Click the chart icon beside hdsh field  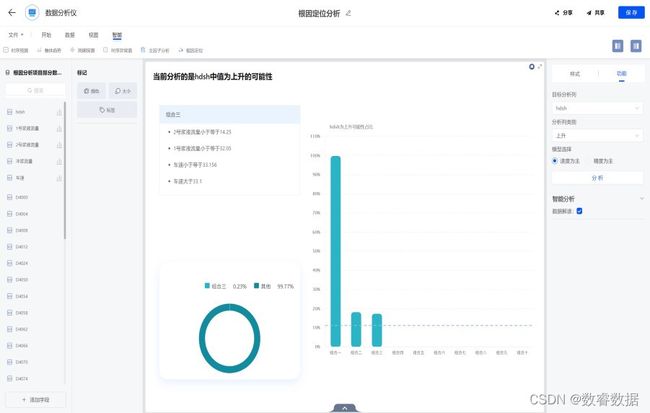pos(59,112)
